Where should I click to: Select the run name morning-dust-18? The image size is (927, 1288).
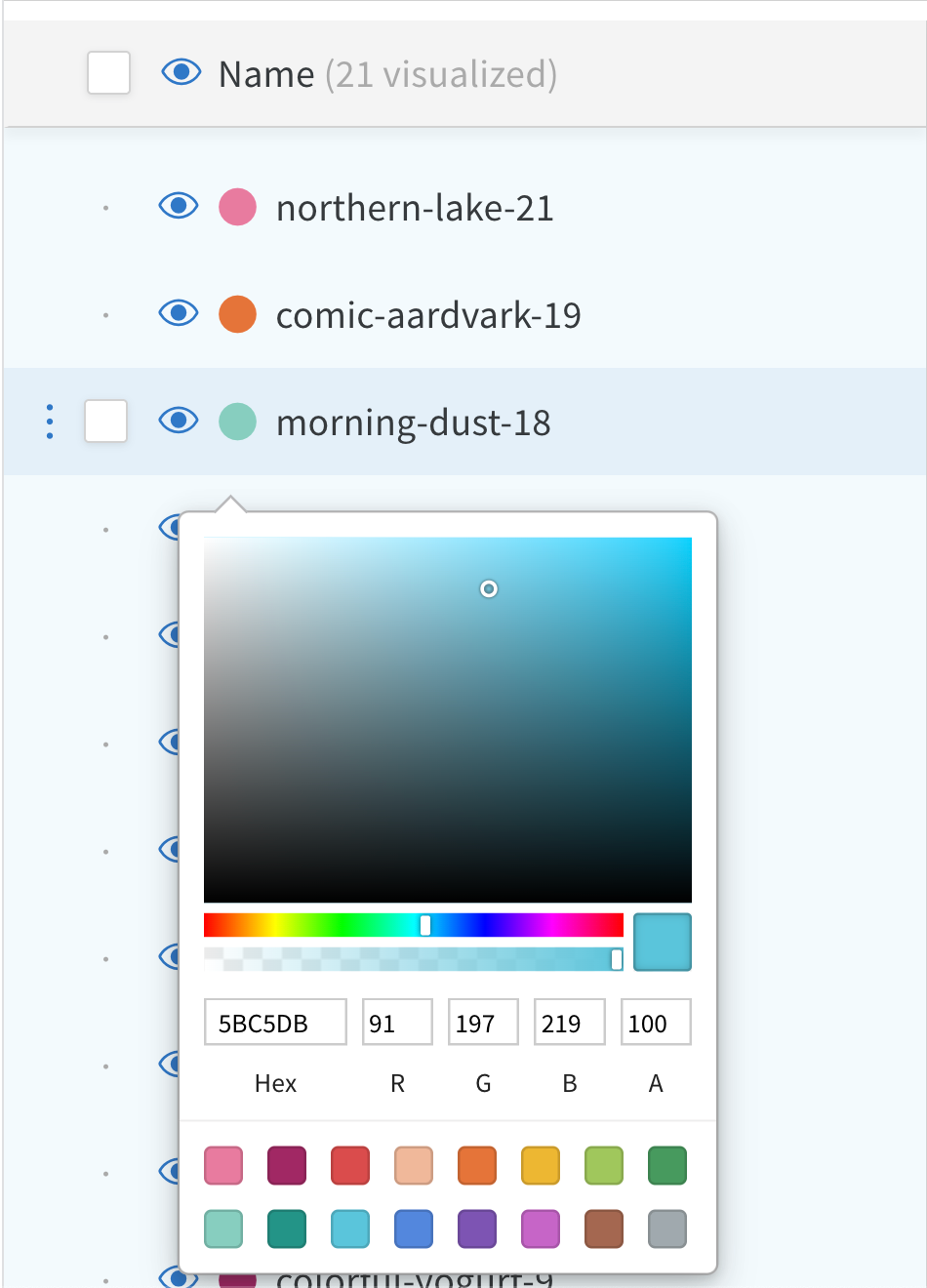414,422
